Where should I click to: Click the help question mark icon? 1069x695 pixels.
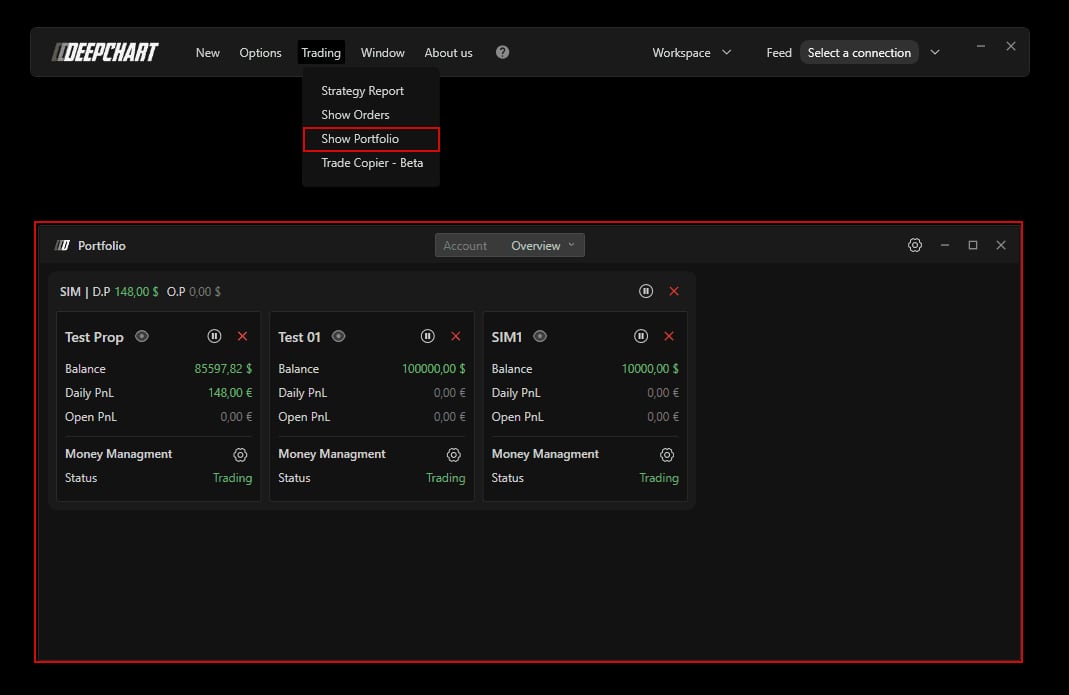(x=502, y=53)
